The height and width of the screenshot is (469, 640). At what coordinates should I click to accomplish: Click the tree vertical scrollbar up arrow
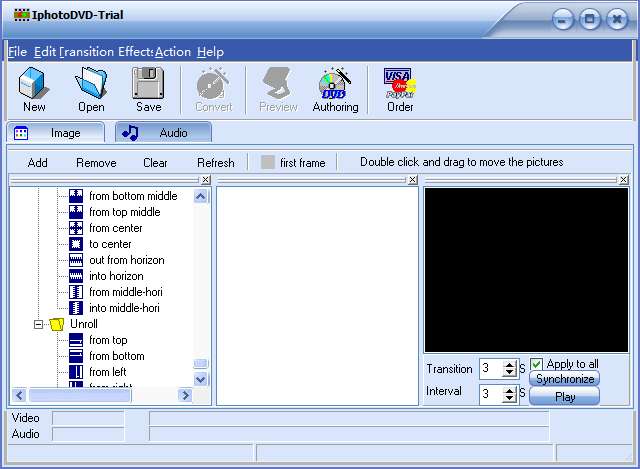200,196
